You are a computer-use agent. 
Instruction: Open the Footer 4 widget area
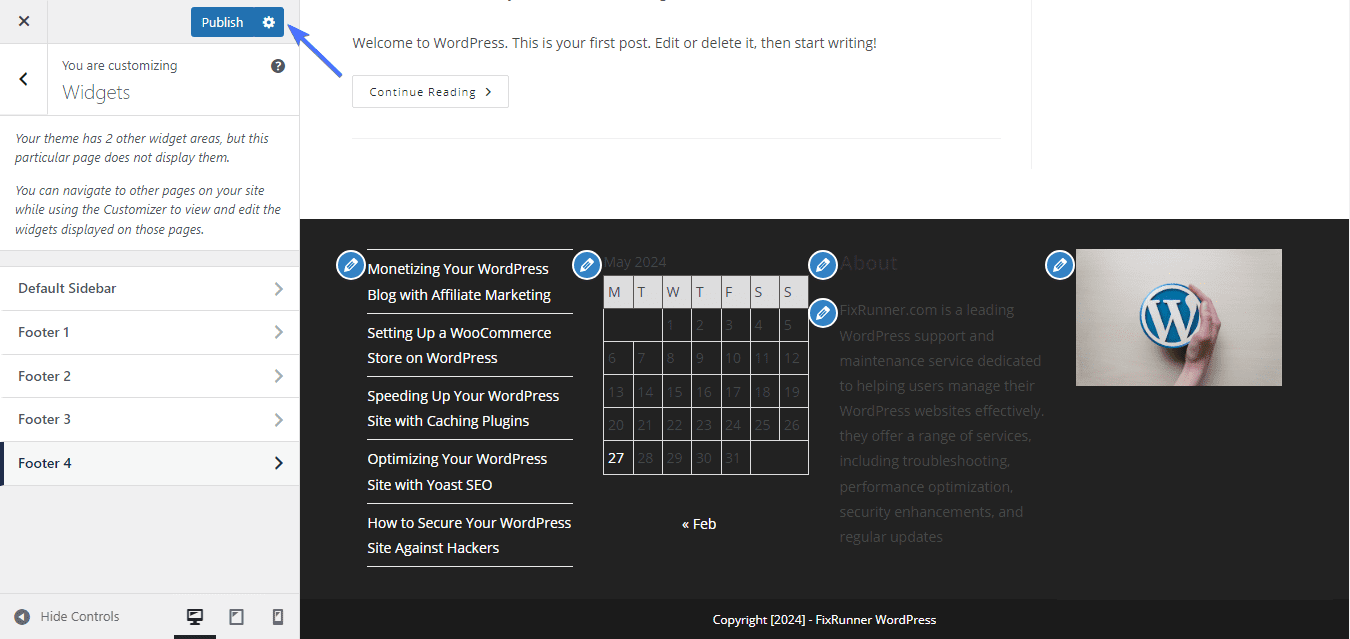pyautogui.click(x=150, y=463)
